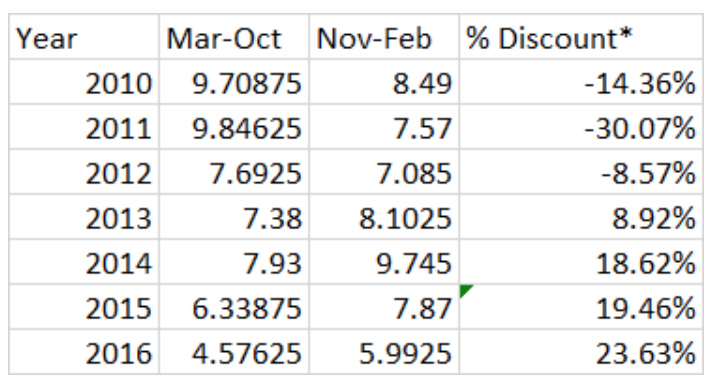Screen dimensions: 714x388
Task: Click the 2010 year cell
Action: click(84, 82)
